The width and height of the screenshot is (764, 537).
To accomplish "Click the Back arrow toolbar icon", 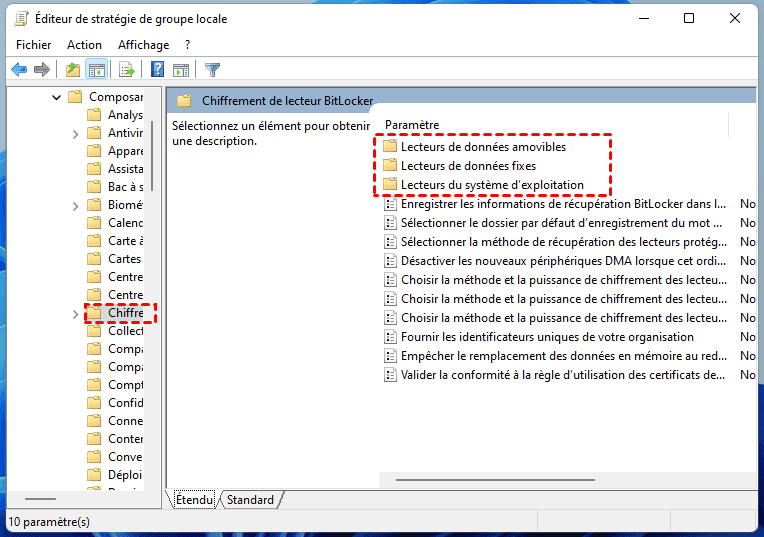I will (19, 70).
